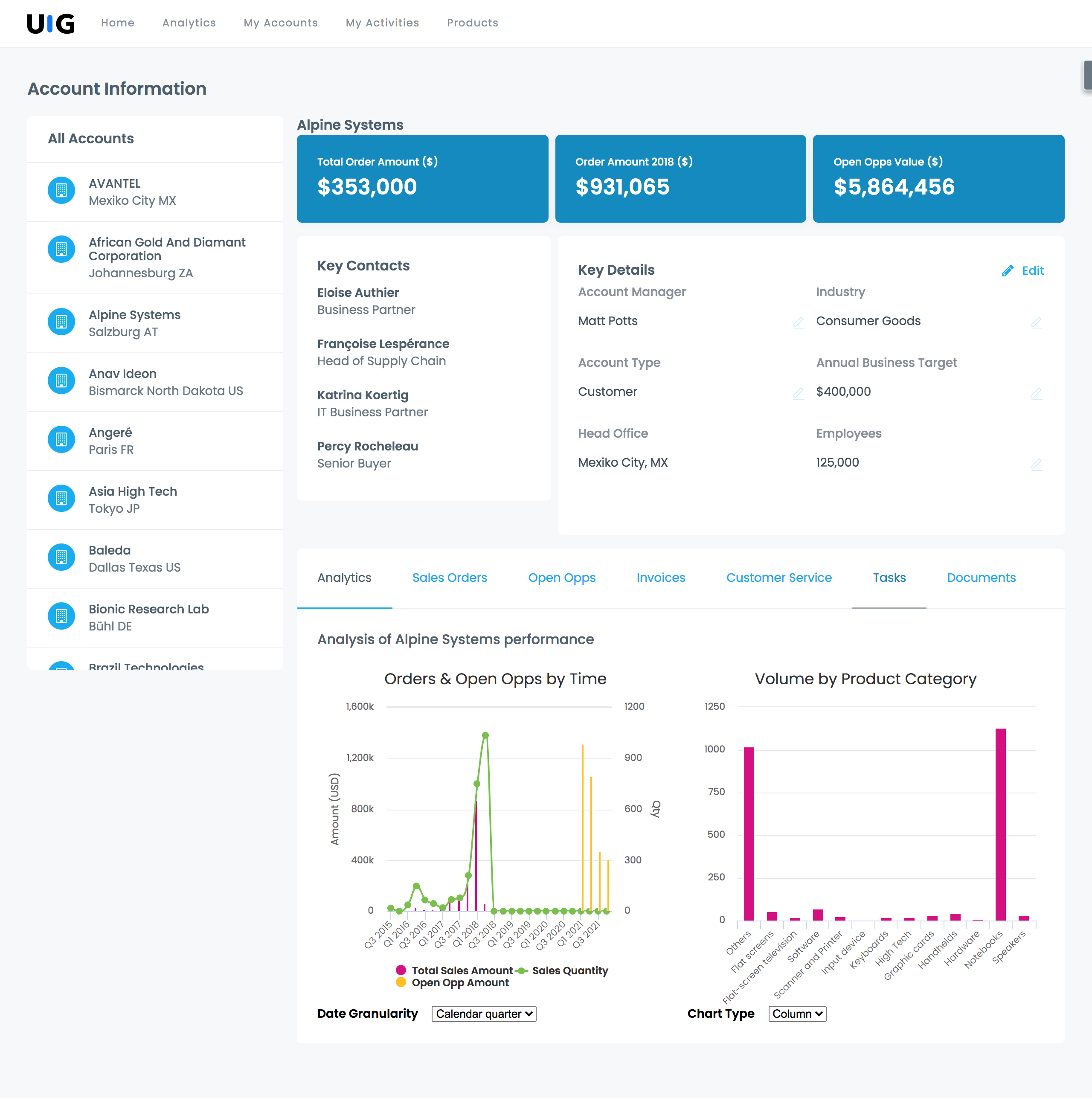The image size is (1092, 1098).
Task: Edit the Employees 125,000 field
Action: coord(1036,464)
